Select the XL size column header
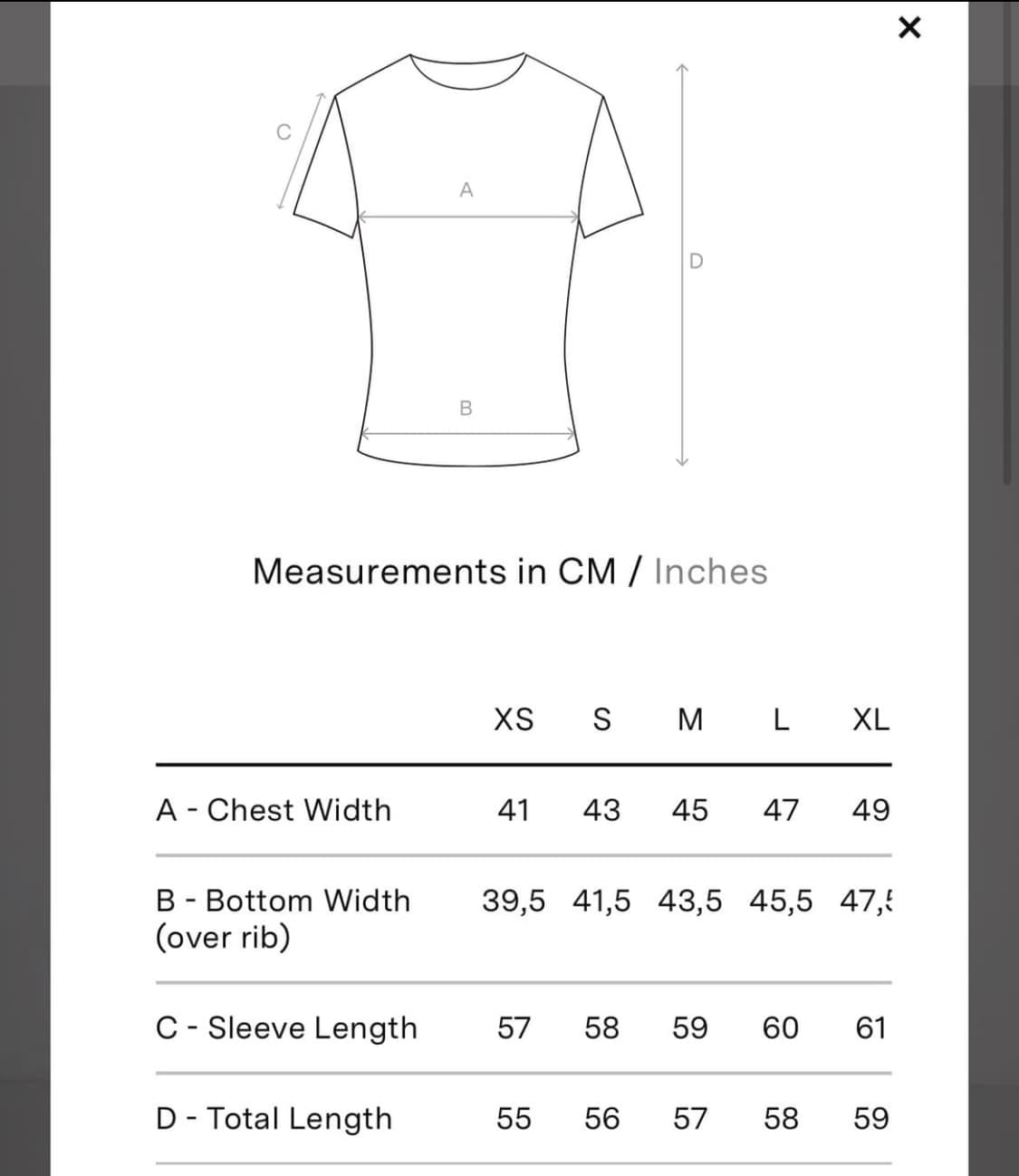1019x1176 pixels. point(870,719)
